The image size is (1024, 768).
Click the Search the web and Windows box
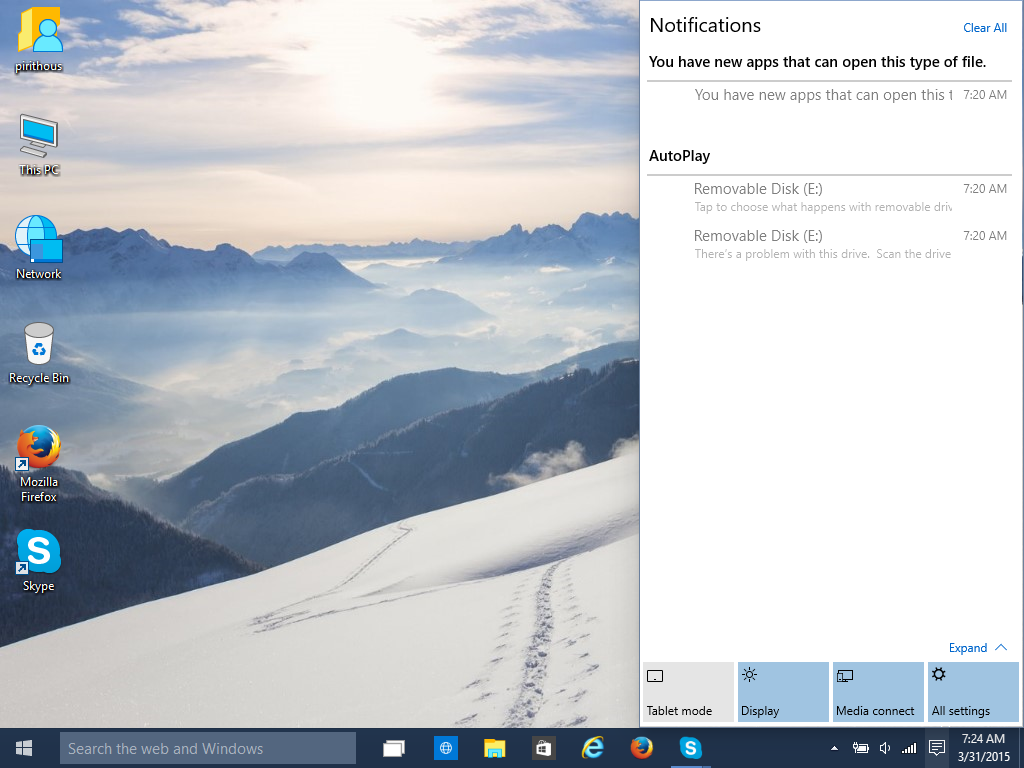(208, 748)
